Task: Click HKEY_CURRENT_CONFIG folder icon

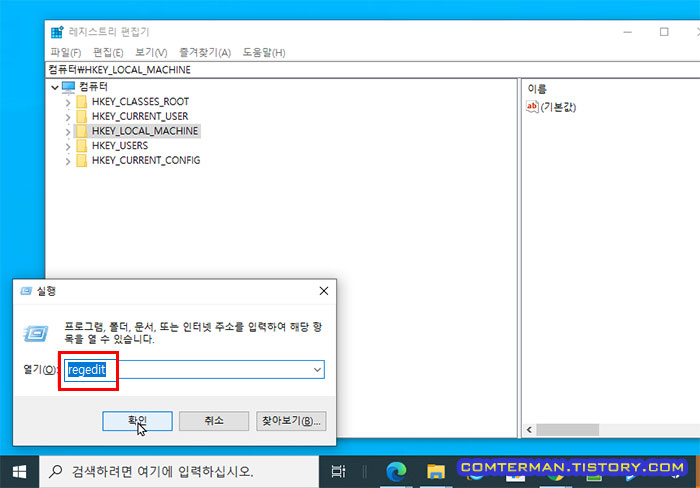Action: (x=81, y=161)
